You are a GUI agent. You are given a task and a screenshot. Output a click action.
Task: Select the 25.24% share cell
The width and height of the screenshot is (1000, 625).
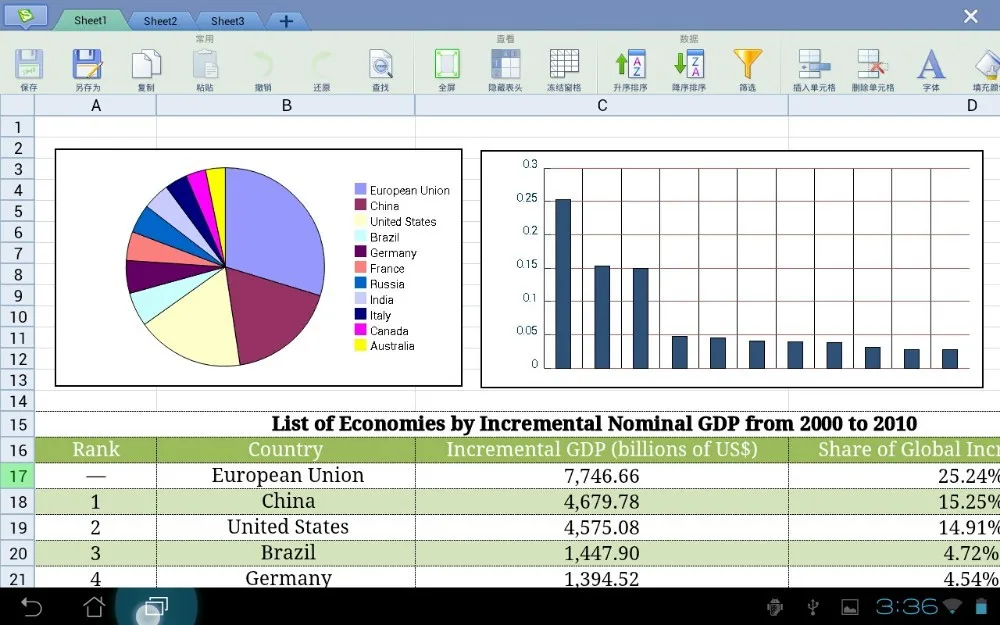click(895, 476)
